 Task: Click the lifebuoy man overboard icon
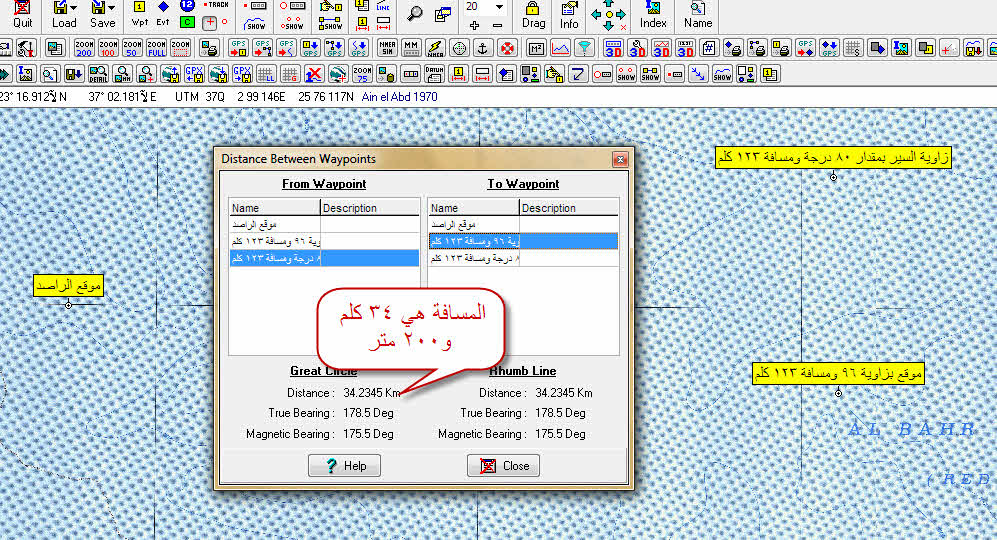click(x=507, y=48)
